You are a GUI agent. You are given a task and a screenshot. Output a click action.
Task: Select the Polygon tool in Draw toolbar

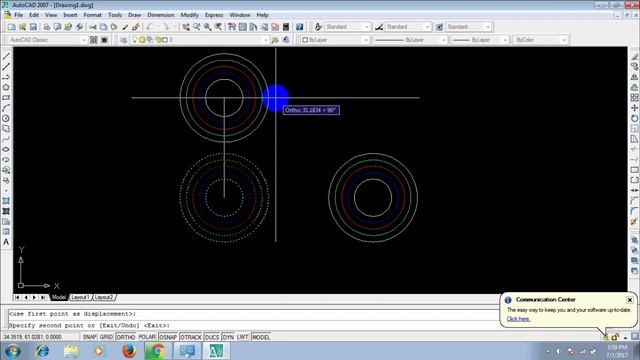[6, 87]
